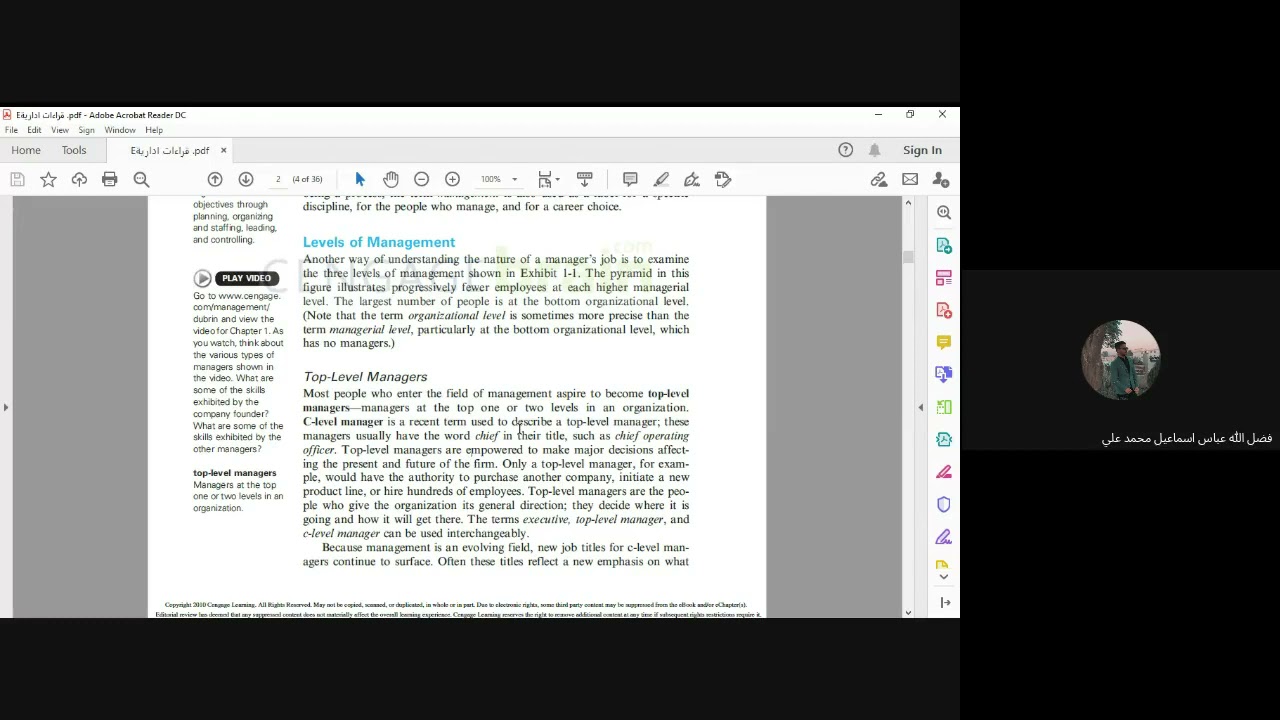Open the View menu
1280x720 pixels.
(60, 130)
